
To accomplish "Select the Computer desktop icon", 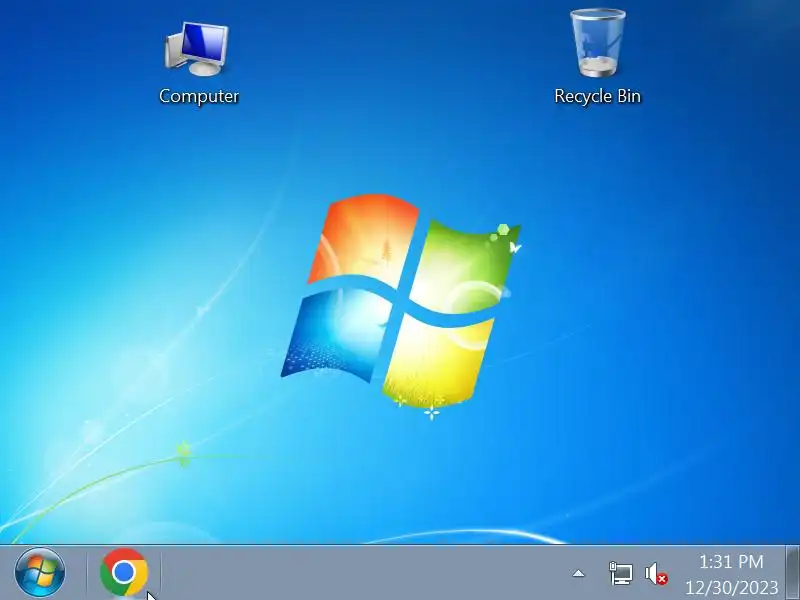I will pos(198,63).
